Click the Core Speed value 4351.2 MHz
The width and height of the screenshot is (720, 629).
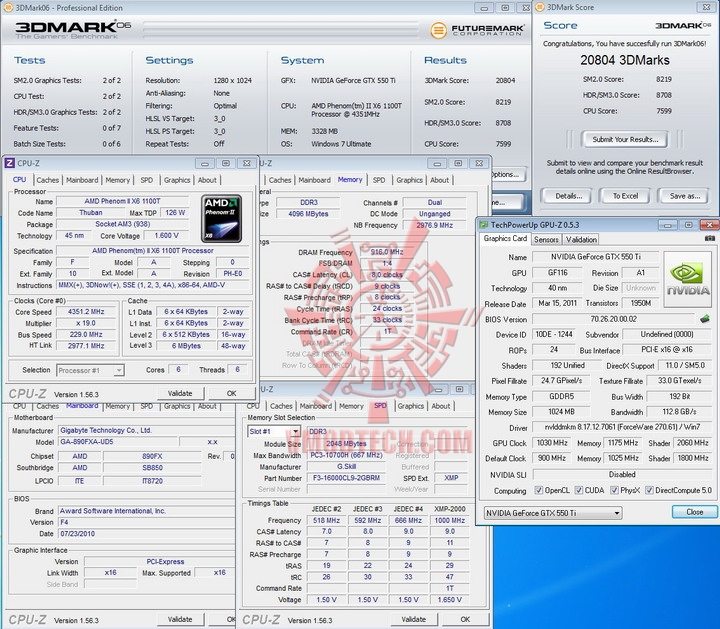click(86, 312)
